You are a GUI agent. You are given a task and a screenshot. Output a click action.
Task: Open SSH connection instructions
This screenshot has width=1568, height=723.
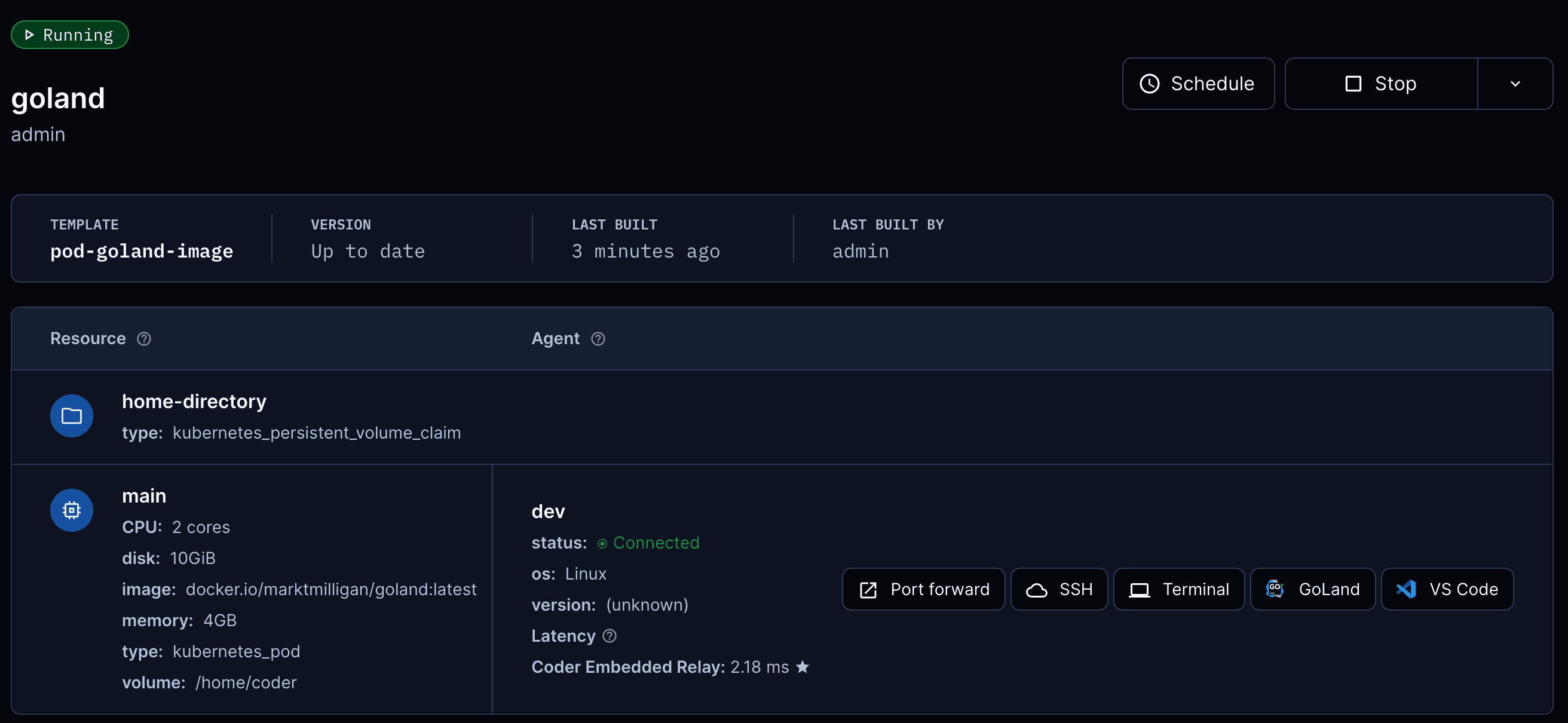click(x=1058, y=589)
